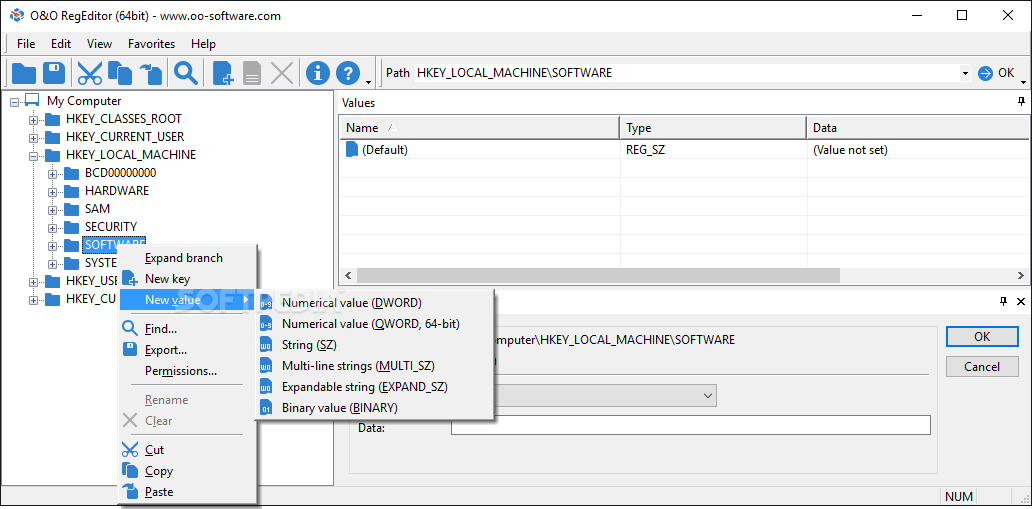Collapse the My Computer tree node
The width and height of the screenshot is (1032, 509).
tap(14, 101)
